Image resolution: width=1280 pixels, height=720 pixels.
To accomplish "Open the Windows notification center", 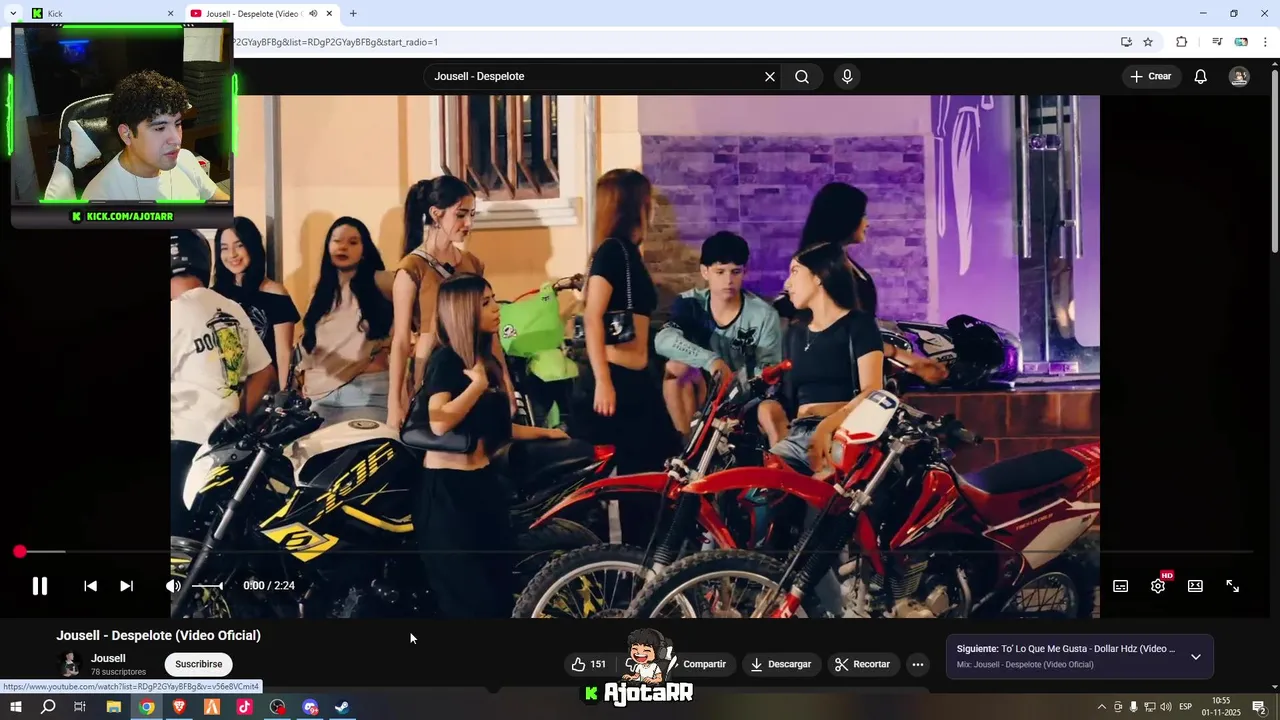I will 1259,707.
